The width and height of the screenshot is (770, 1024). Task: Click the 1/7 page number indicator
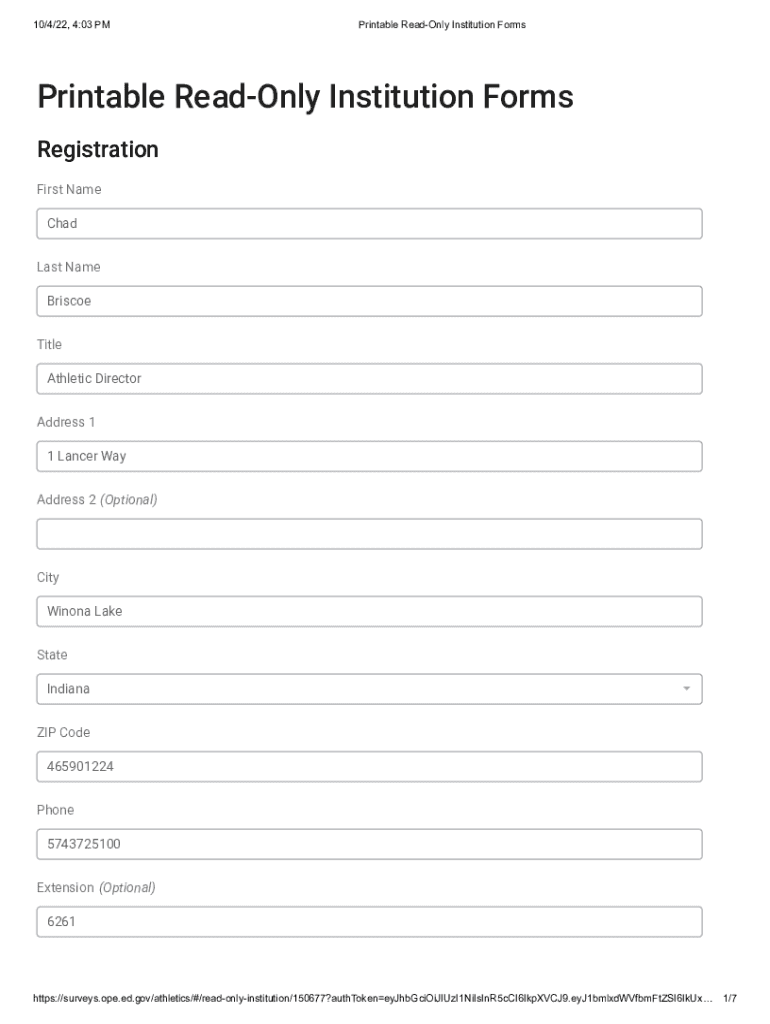click(x=730, y=998)
